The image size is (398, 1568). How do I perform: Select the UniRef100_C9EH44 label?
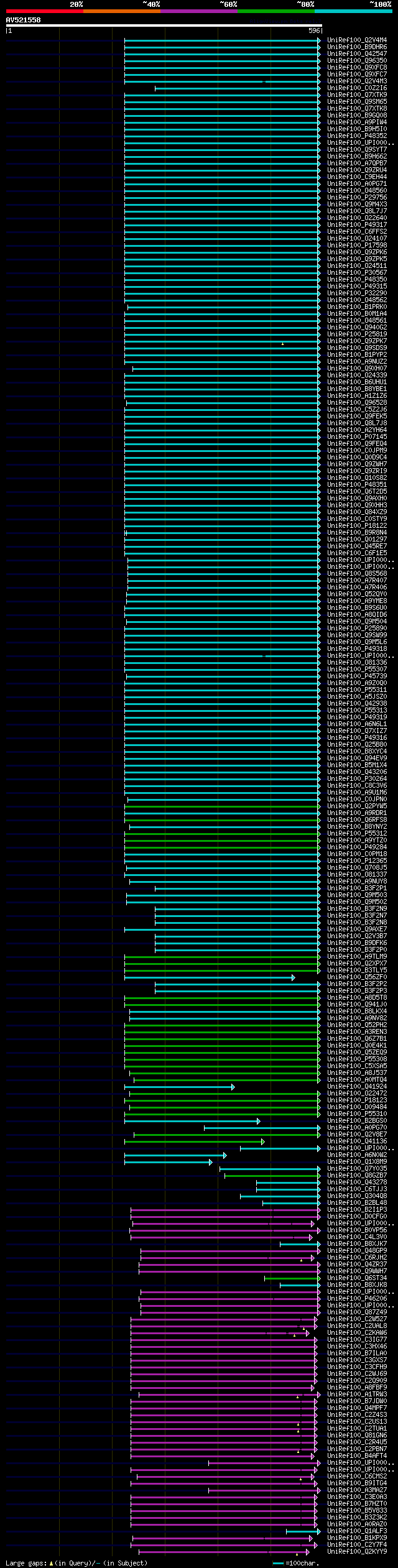[x=357, y=177]
